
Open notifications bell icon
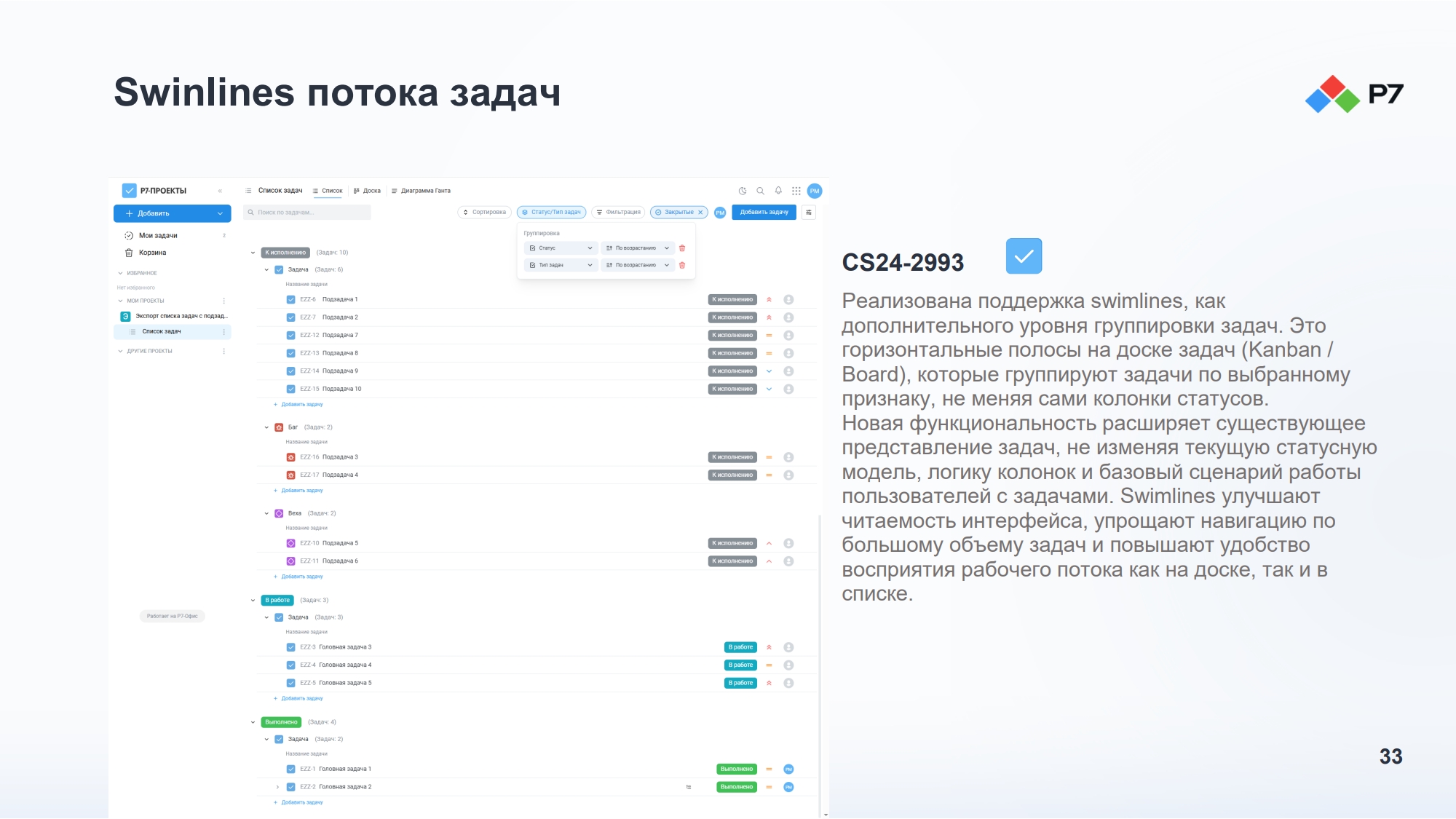[778, 191]
